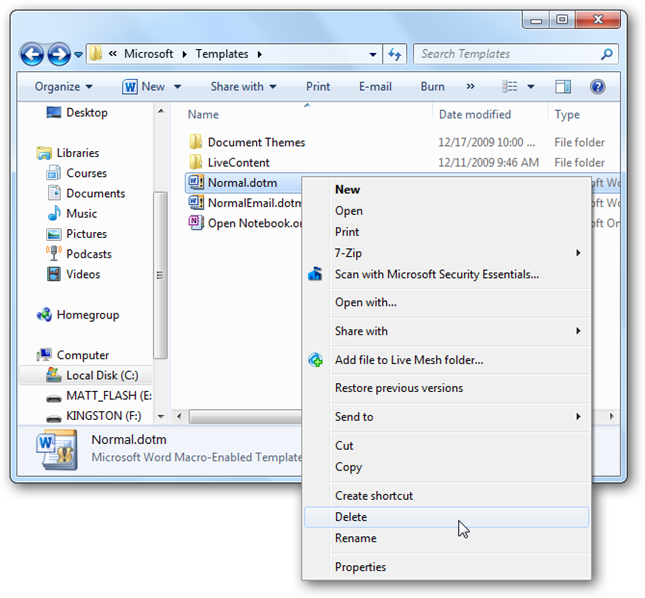The height and width of the screenshot is (598, 645).
Task: Select the NormalEmail.dotm file
Action: click(245, 203)
